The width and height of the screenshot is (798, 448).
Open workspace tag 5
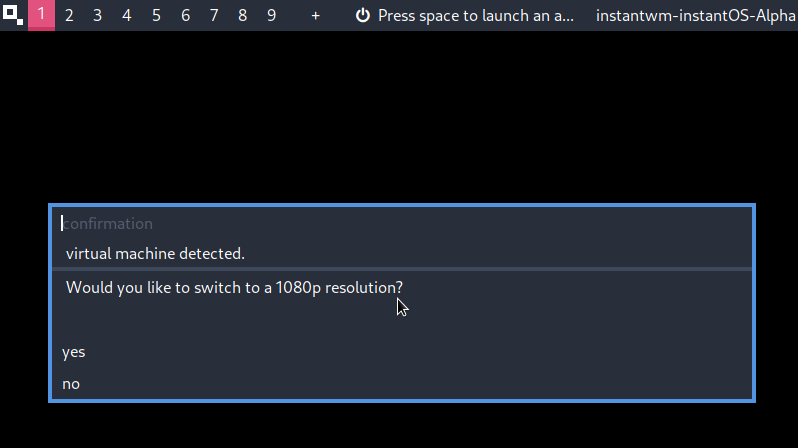[x=156, y=16]
